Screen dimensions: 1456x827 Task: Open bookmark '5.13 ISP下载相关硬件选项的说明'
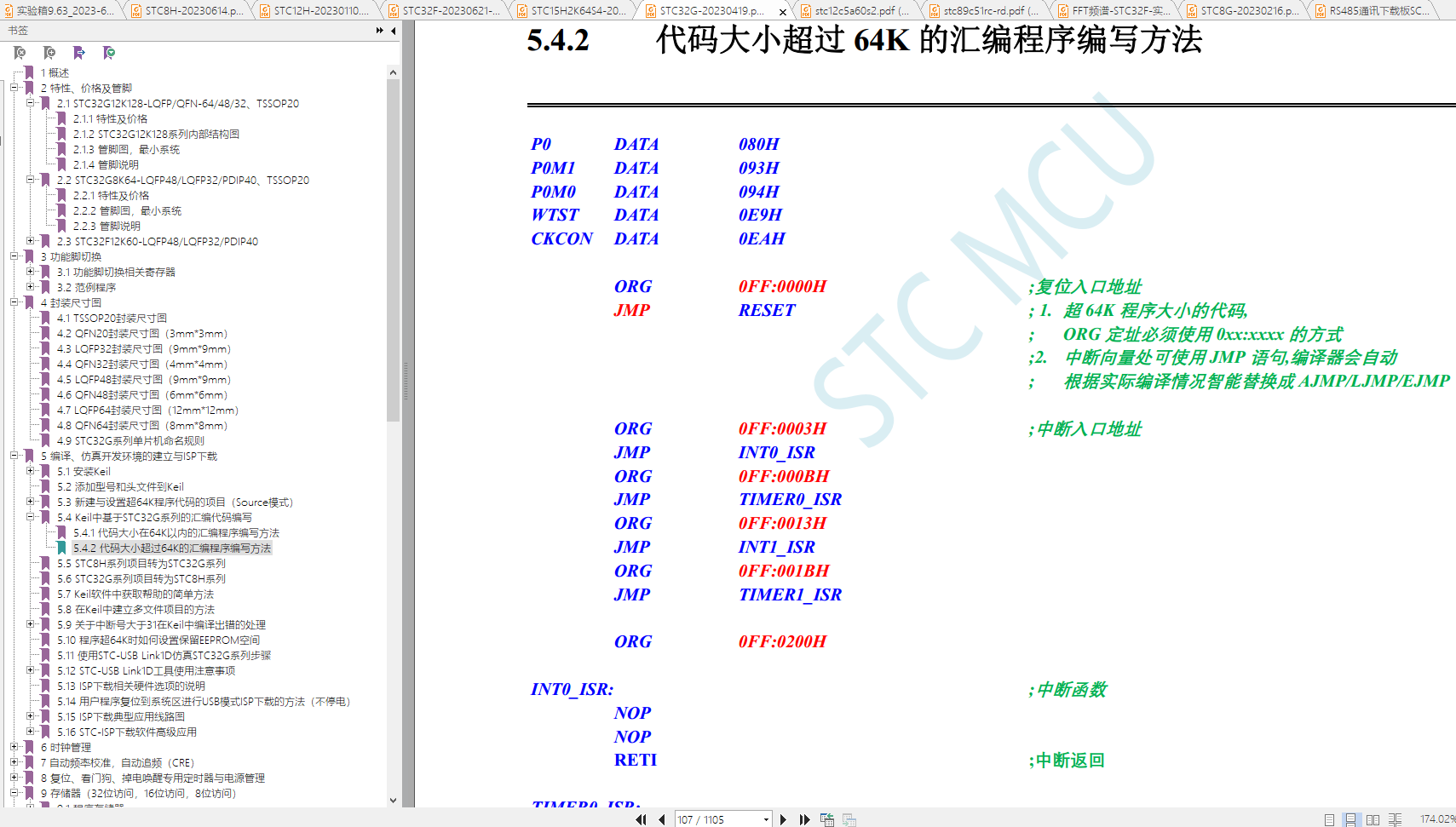point(131,686)
